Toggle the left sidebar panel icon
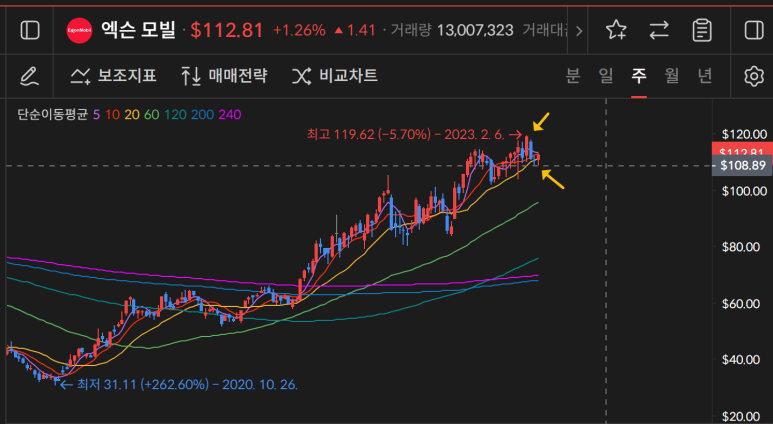773x424 pixels. [30, 31]
